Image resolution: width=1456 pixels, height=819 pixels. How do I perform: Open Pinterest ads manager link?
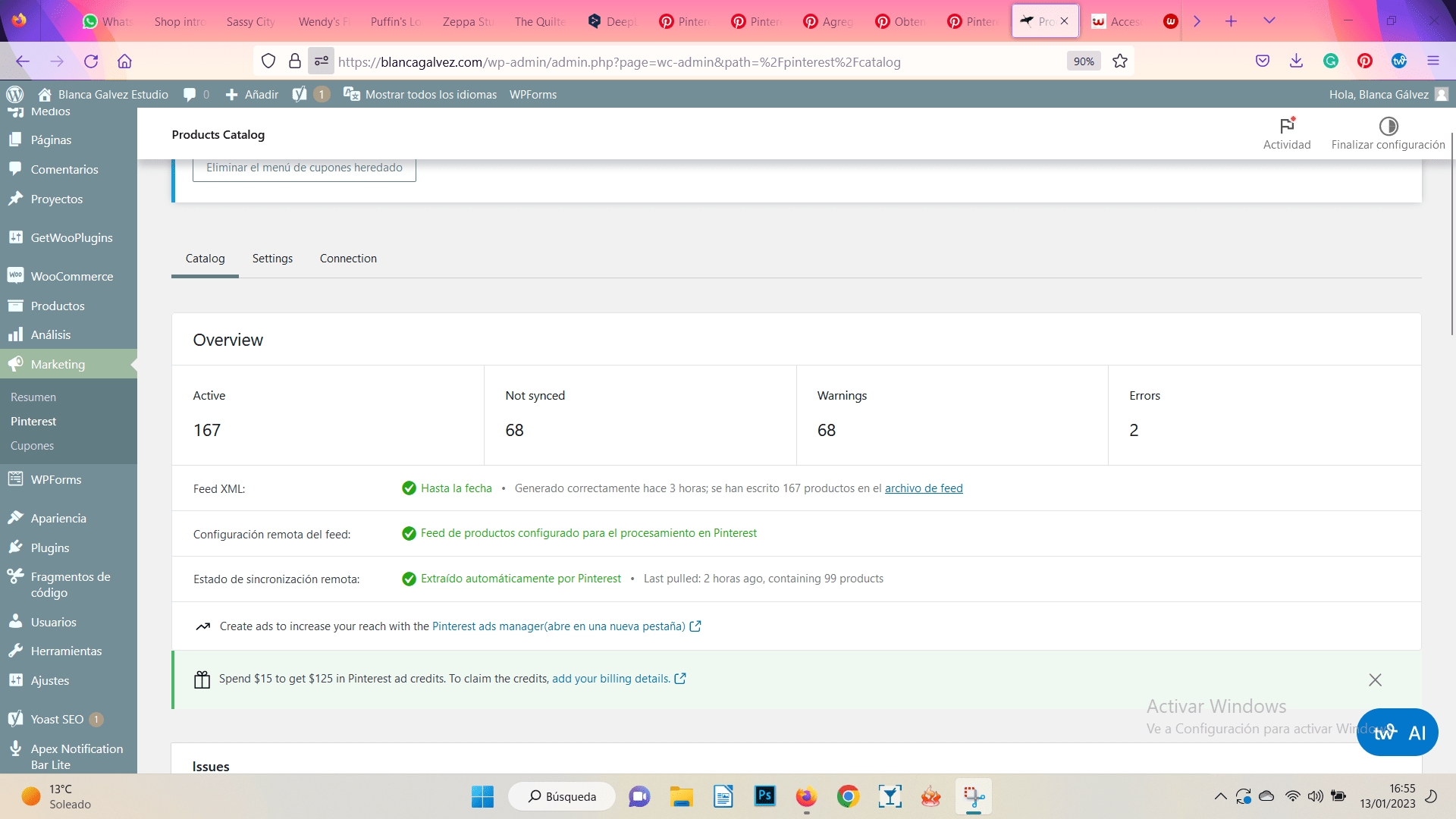pyautogui.click(x=566, y=626)
